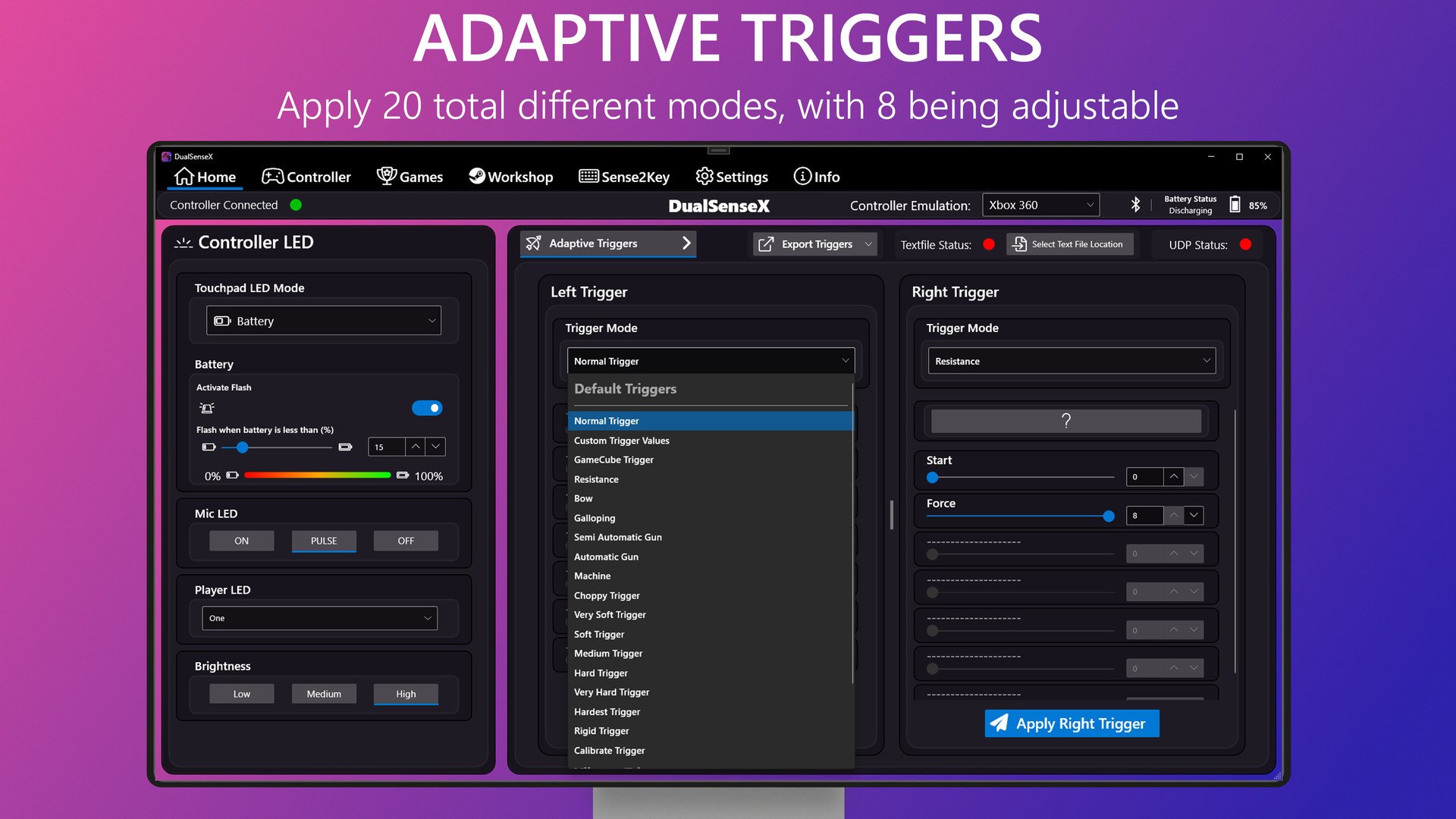Select Mic LED OFF mode

coord(405,540)
